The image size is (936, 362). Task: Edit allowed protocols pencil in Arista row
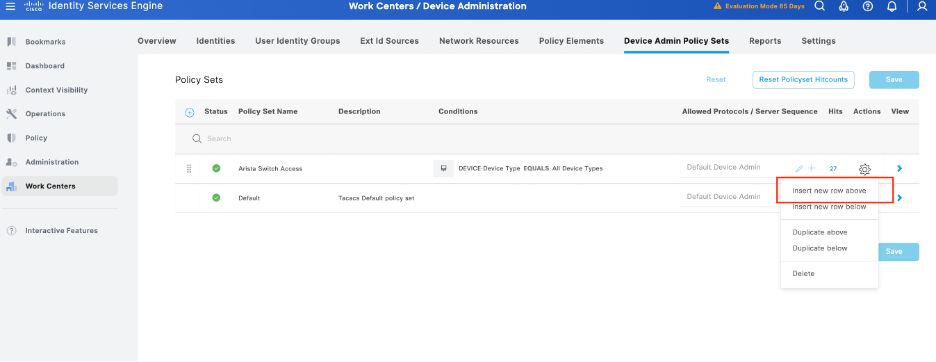pos(800,168)
